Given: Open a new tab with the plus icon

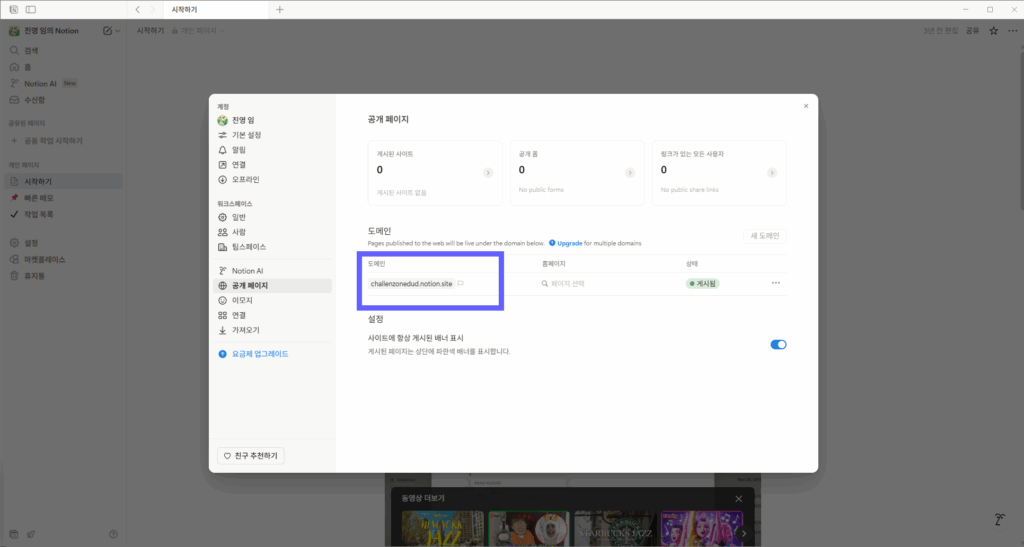Looking at the screenshot, I should (x=280, y=10).
